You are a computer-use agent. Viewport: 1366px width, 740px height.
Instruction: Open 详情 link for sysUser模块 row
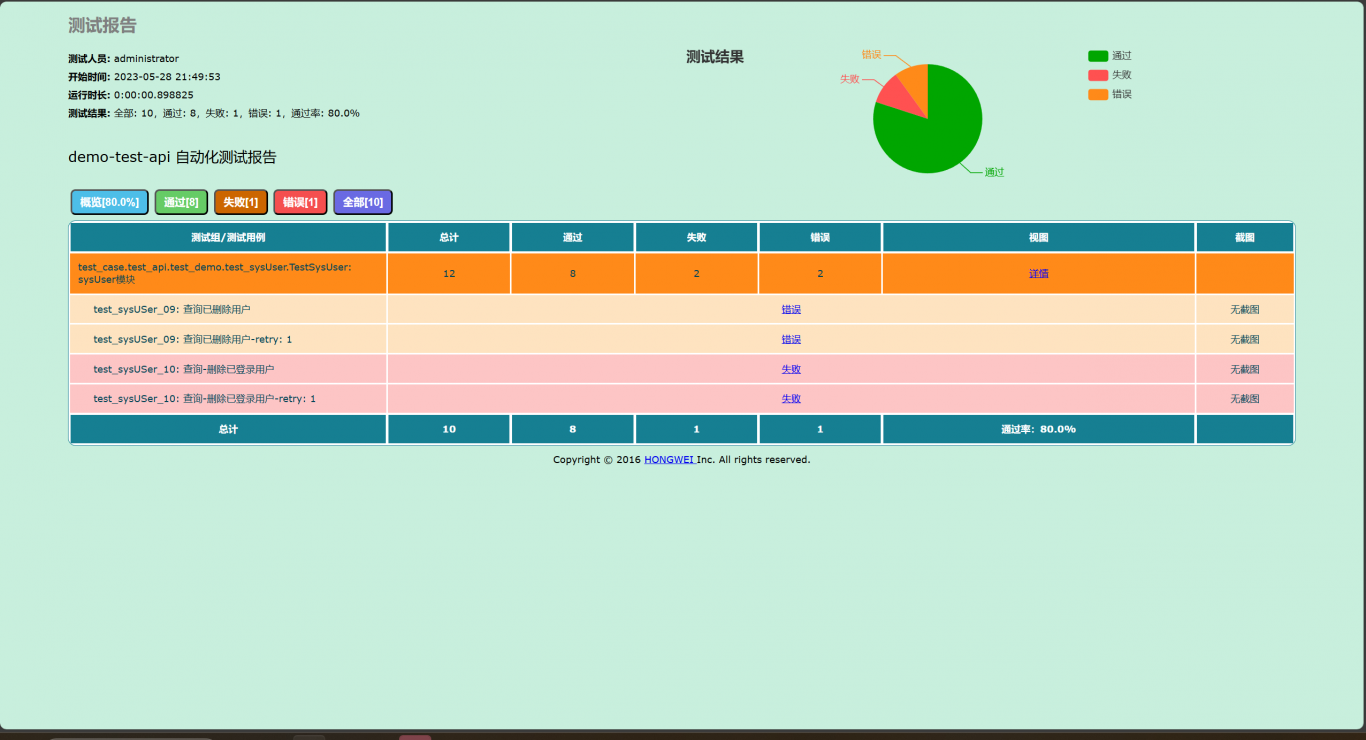point(1039,273)
